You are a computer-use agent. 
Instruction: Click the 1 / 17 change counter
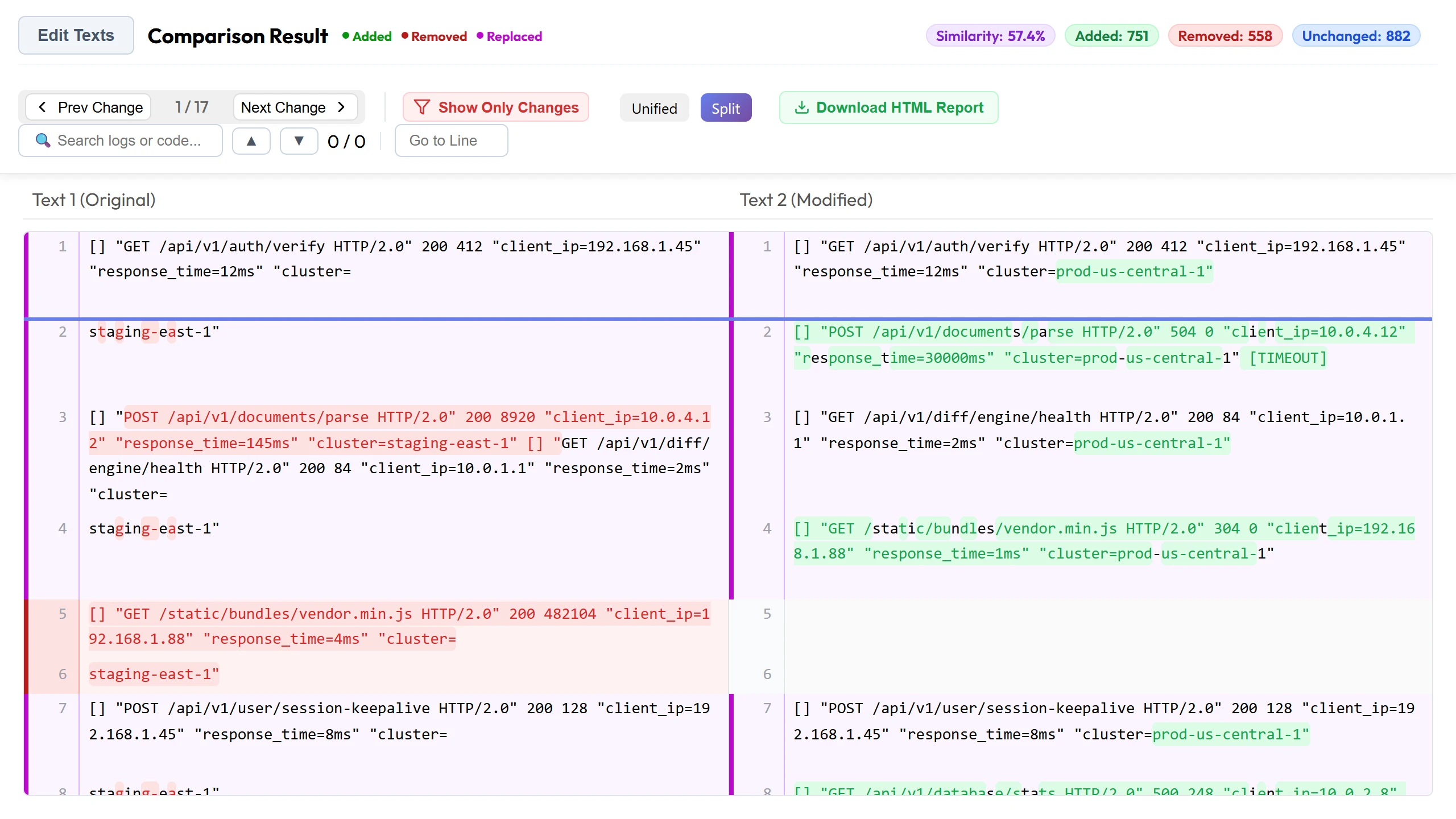pos(192,107)
